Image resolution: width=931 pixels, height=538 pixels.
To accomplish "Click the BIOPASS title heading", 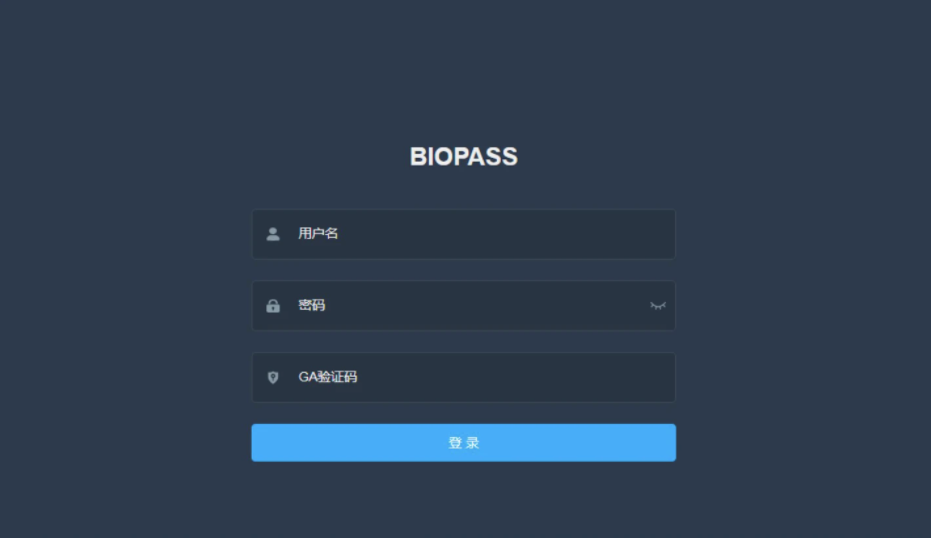I will tap(463, 157).
